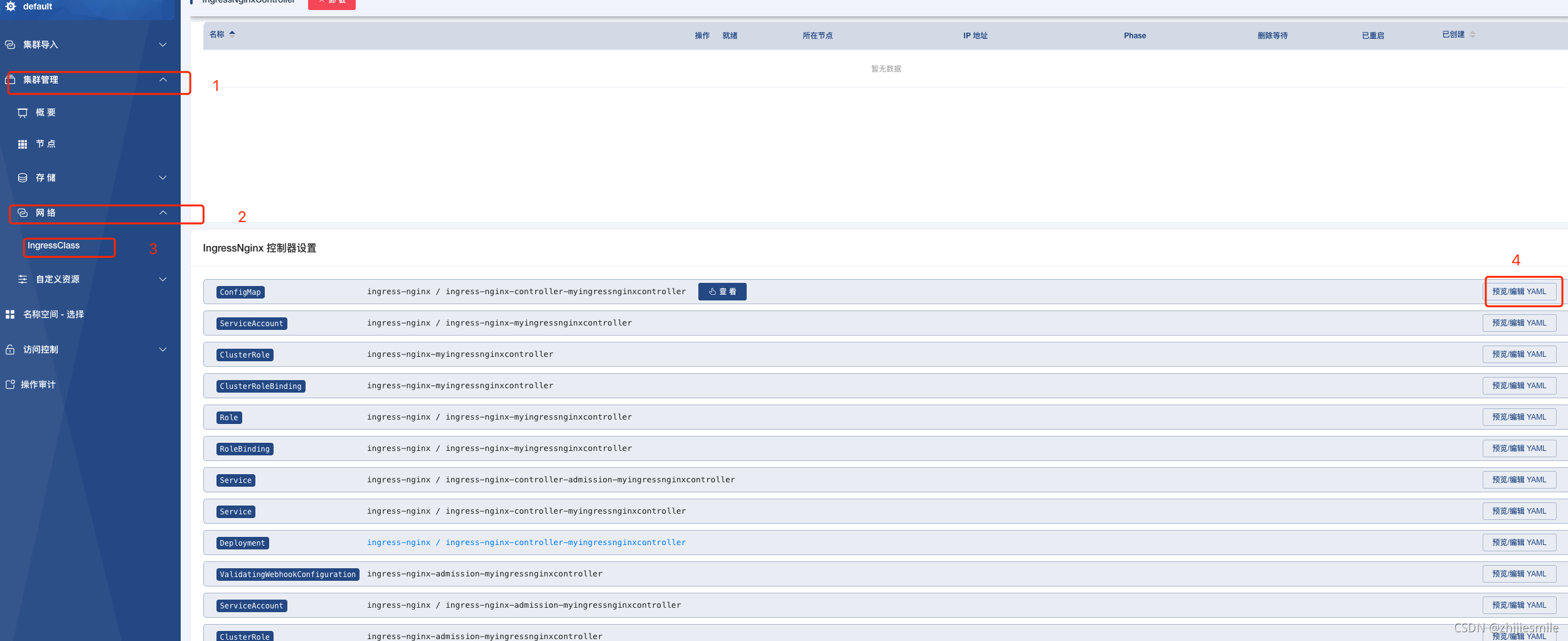Open 预览/编辑 YAML for Role row

click(1519, 417)
